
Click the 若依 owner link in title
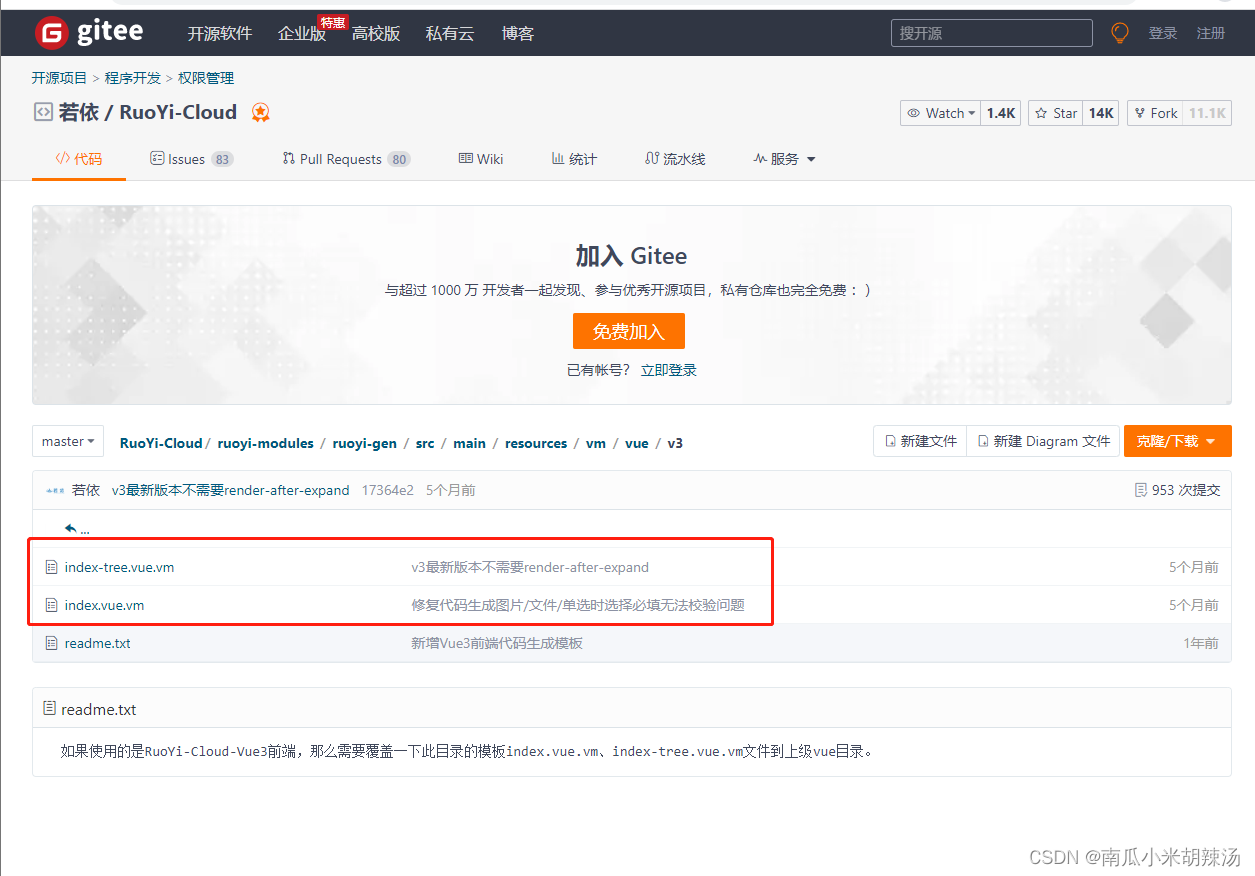tap(79, 112)
